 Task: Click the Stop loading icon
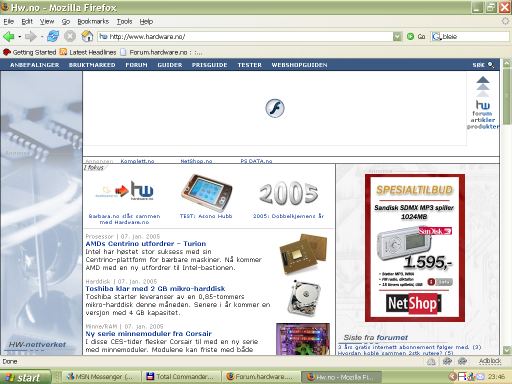(70, 36)
